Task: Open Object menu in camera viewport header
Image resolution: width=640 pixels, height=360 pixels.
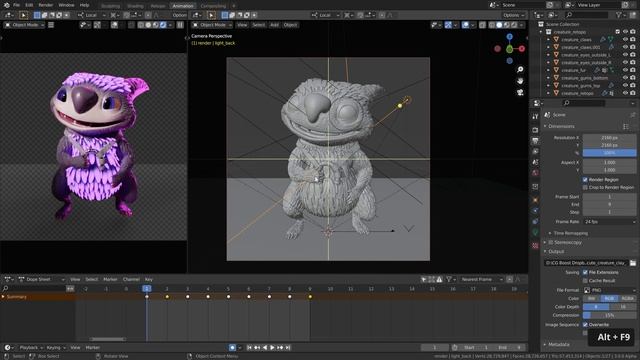Action: 290,25
